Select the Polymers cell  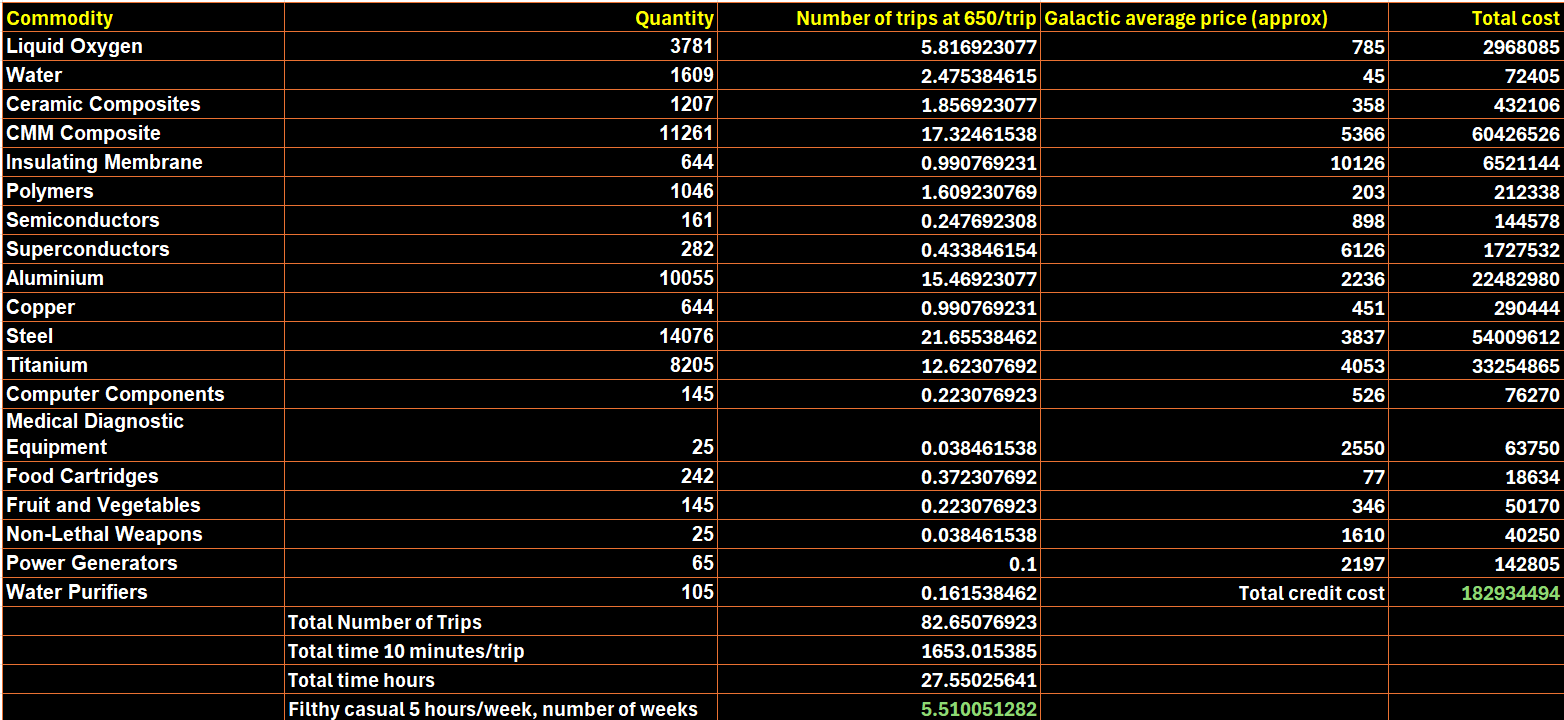pyautogui.click(x=143, y=191)
